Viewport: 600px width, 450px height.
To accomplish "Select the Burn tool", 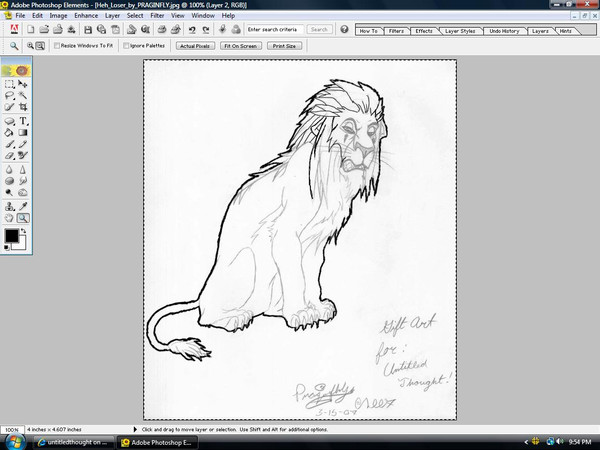I will [x=23, y=192].
